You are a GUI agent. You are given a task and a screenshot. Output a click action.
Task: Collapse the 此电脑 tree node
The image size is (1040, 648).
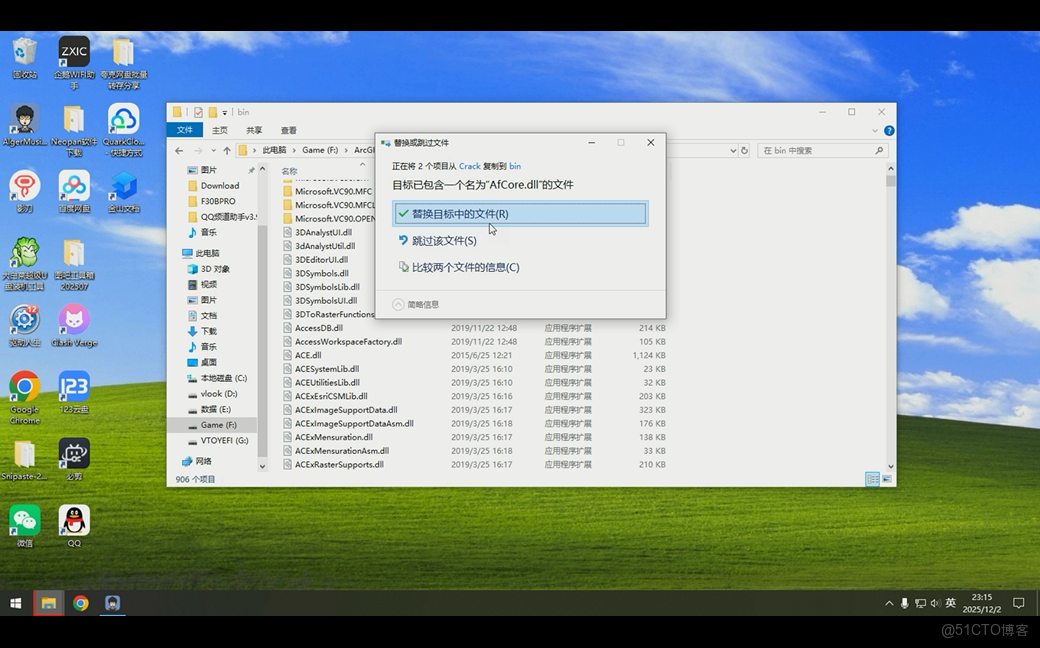click(x=182, y=252)
